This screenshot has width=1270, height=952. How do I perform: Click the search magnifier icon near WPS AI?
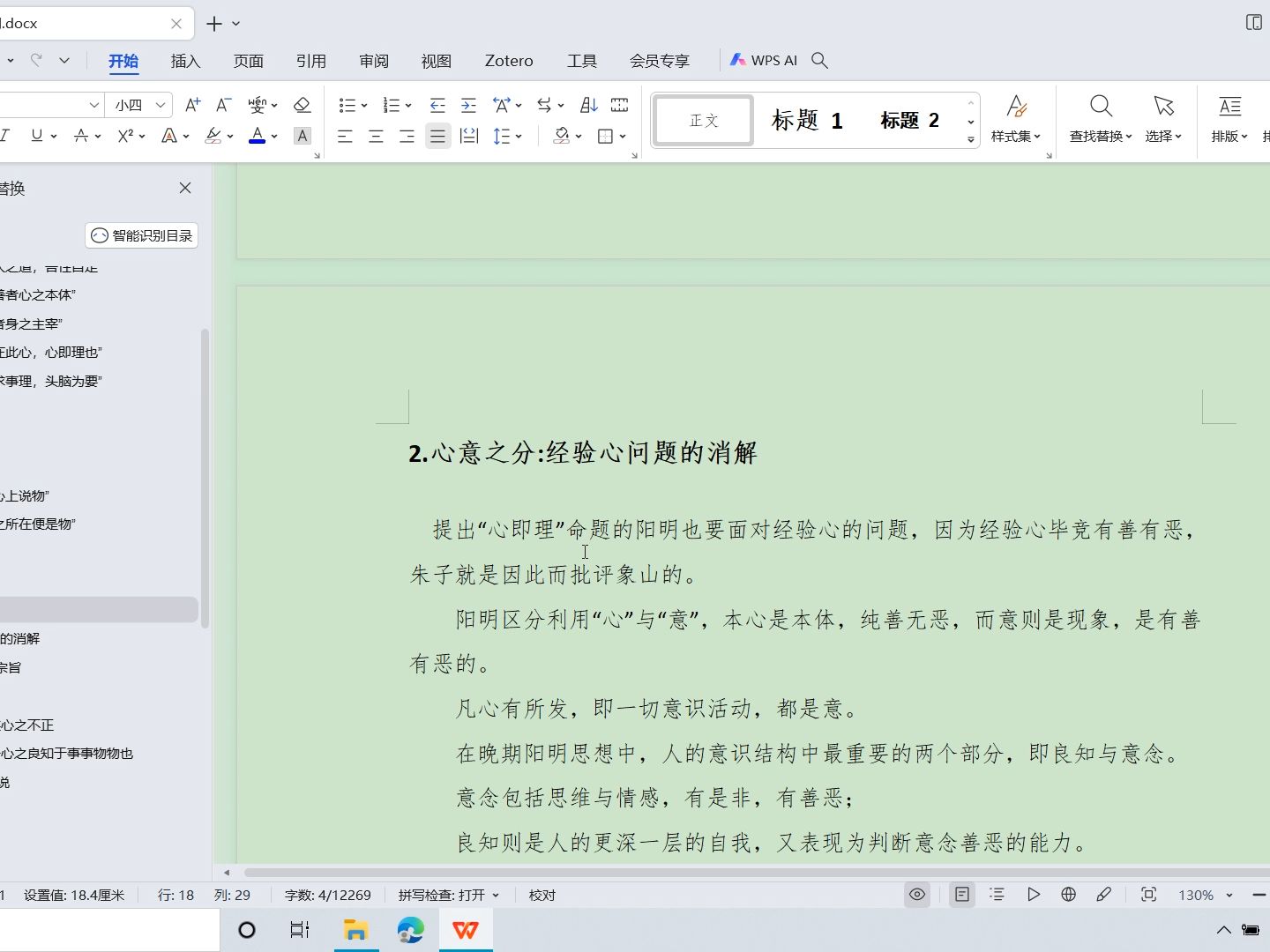tap(819, 60)
